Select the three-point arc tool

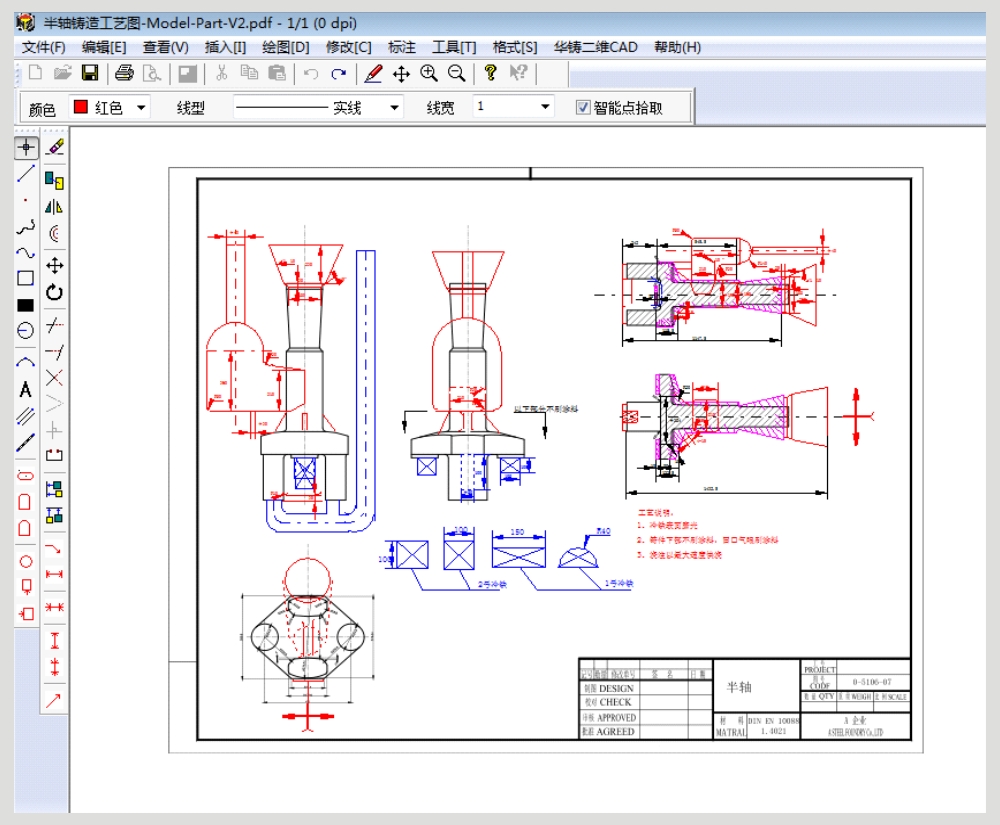26,361
